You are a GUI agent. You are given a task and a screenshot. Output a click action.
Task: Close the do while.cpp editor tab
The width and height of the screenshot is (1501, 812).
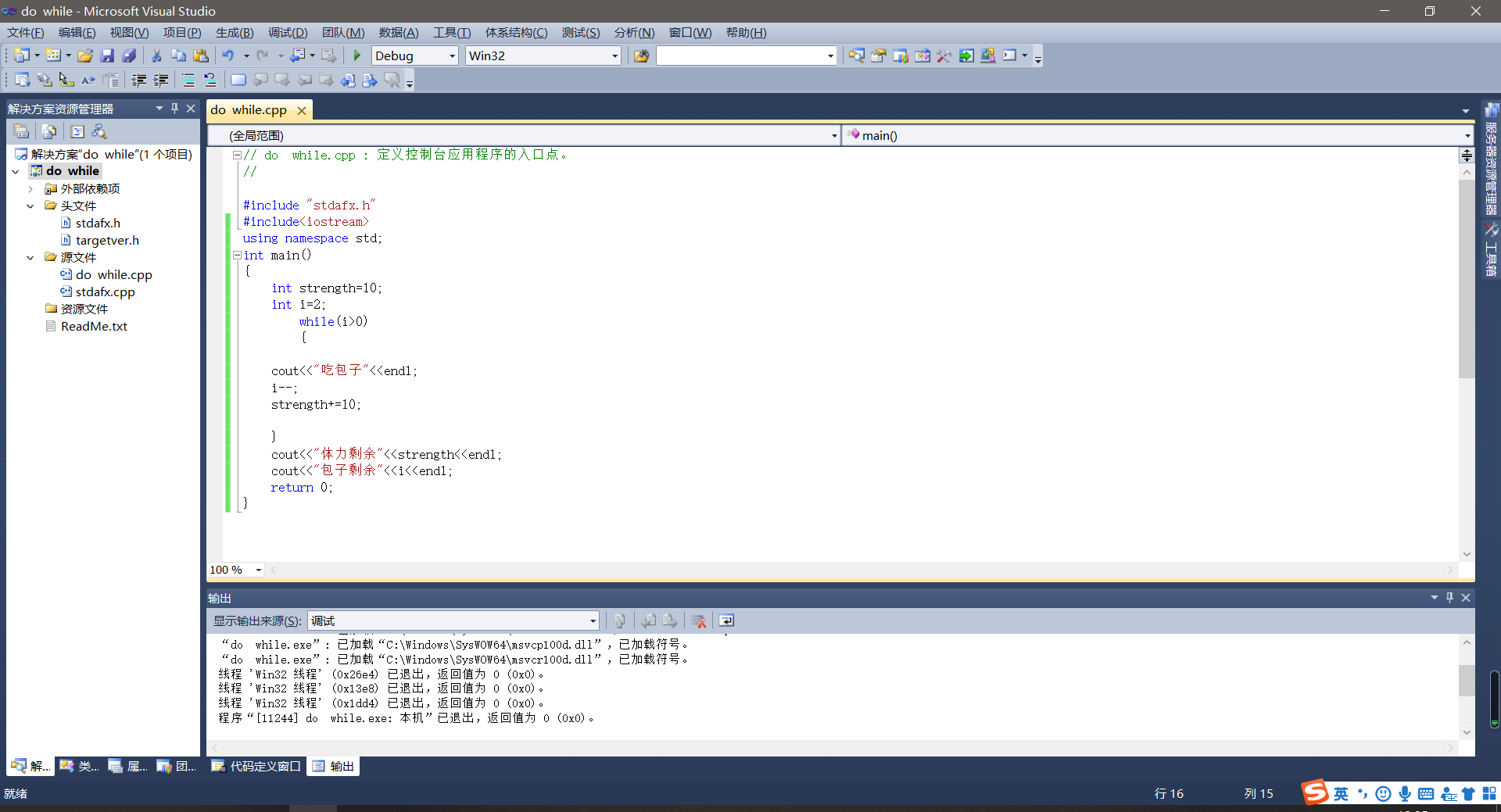(x=302, y=110)
